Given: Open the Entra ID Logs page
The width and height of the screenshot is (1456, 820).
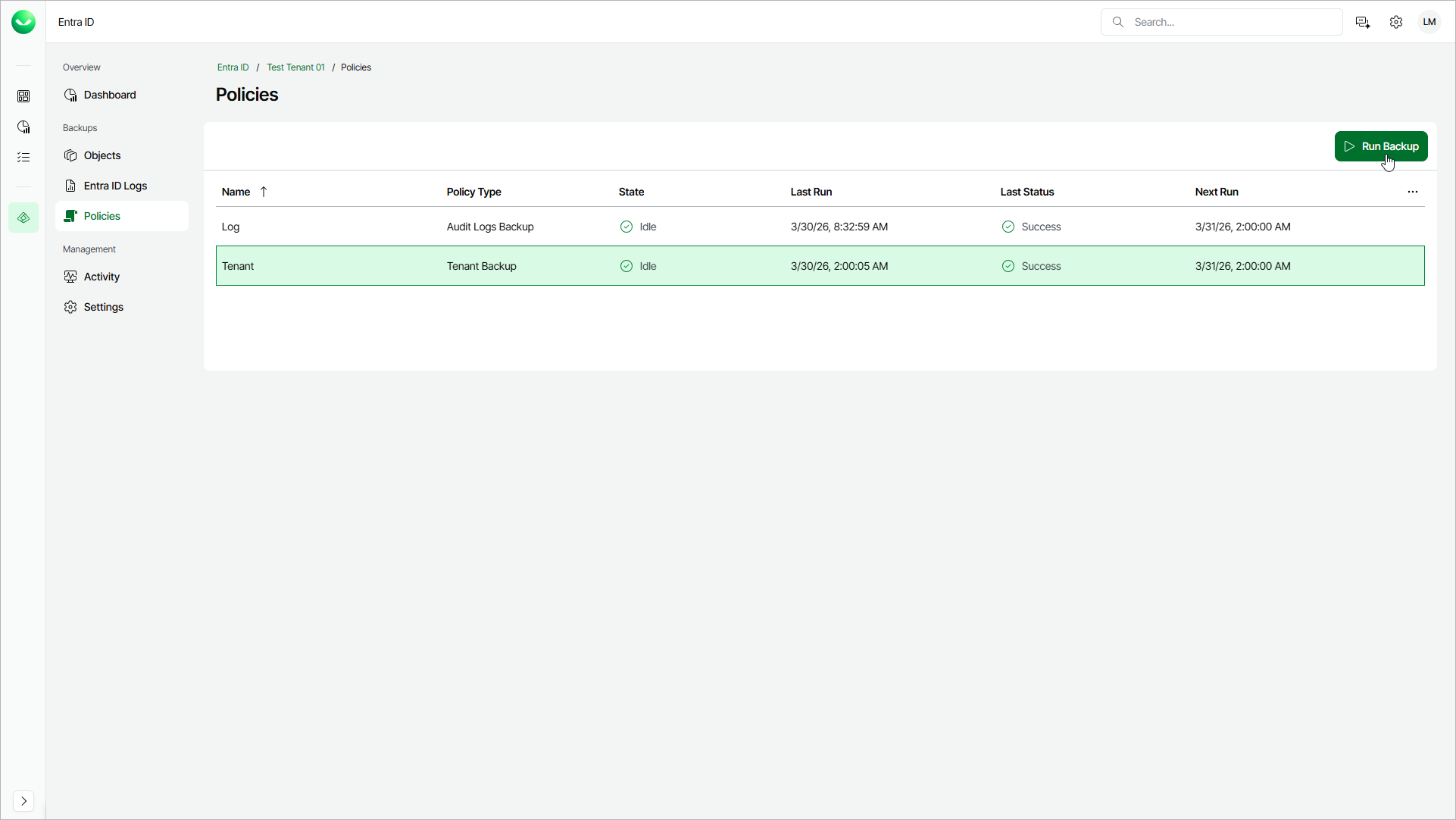Looking at the screenshot, I should (115, 186).
